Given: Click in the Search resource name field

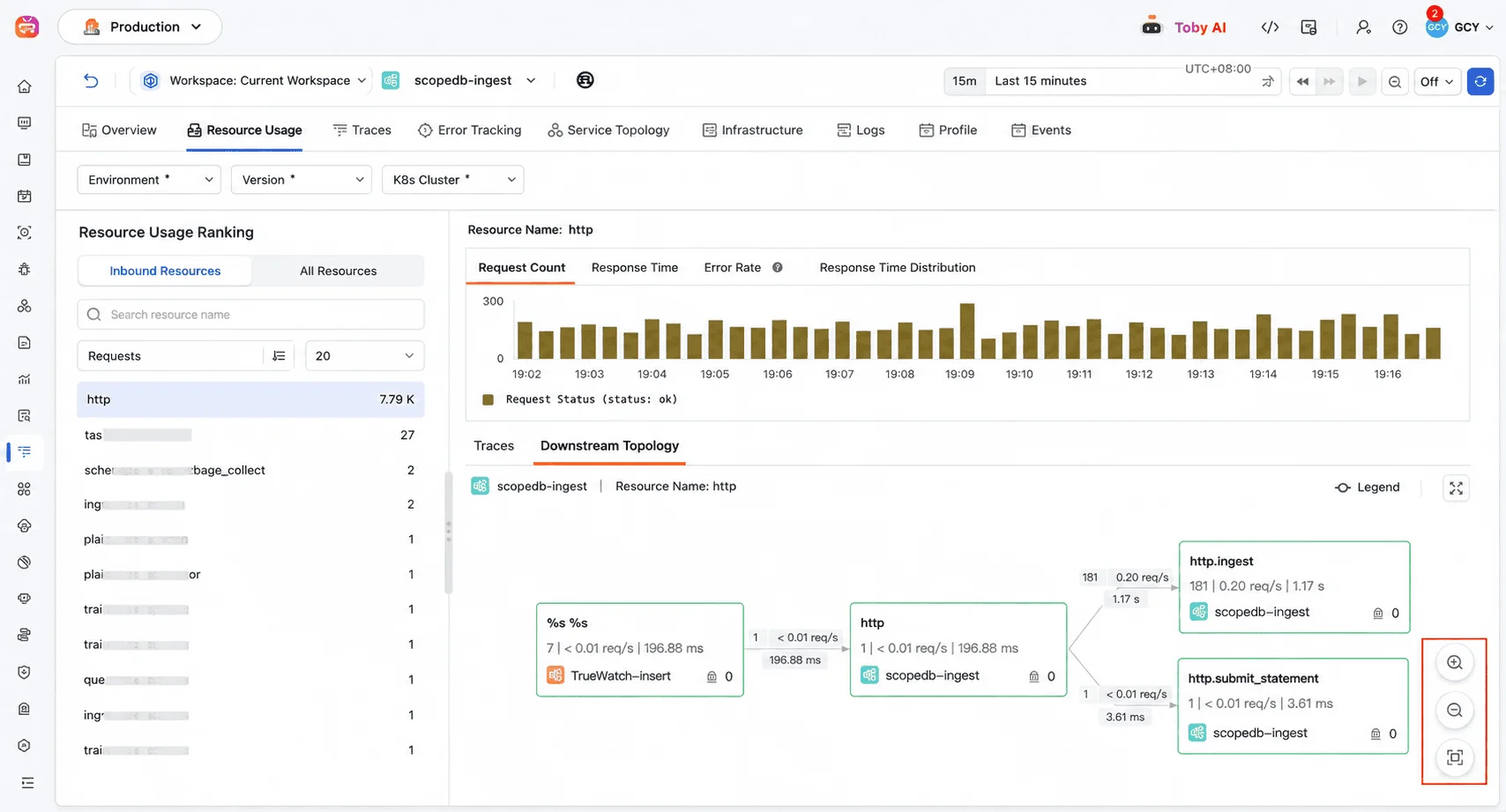Looking at the screenshot, I should click(x=251, y=315).
